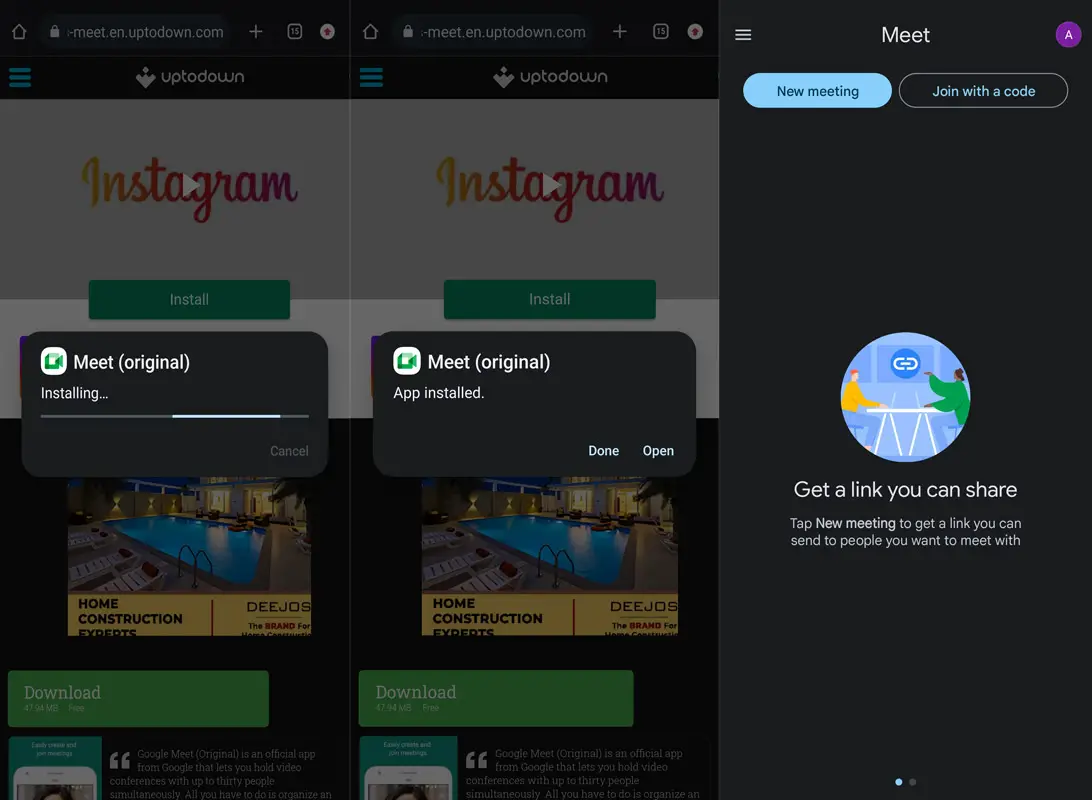Image resolution: width=1092 pixels, height=800 pixels.
Task: Tap home icon in left browser panel
Action: 19,32
